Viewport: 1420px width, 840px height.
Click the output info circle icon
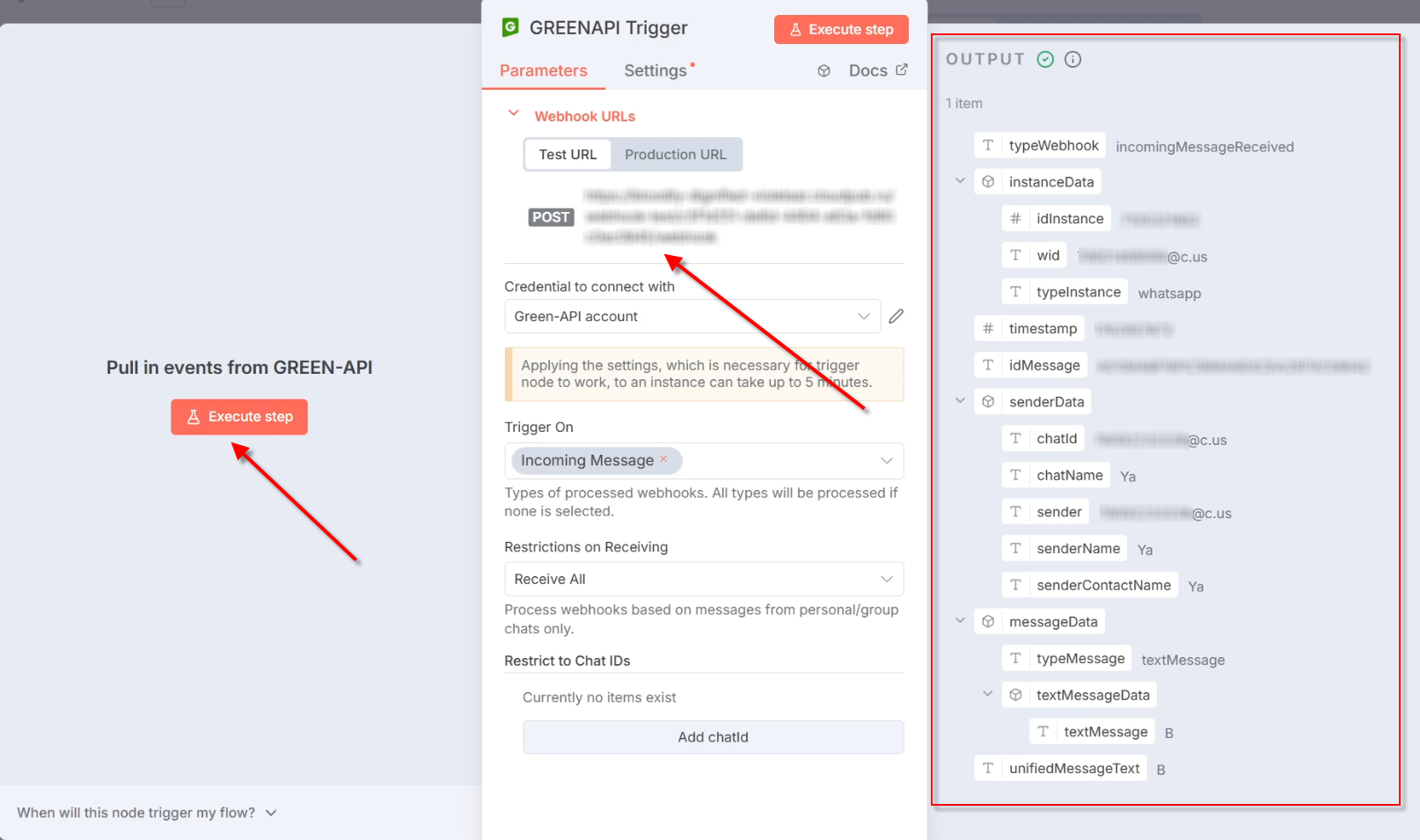1072,60
